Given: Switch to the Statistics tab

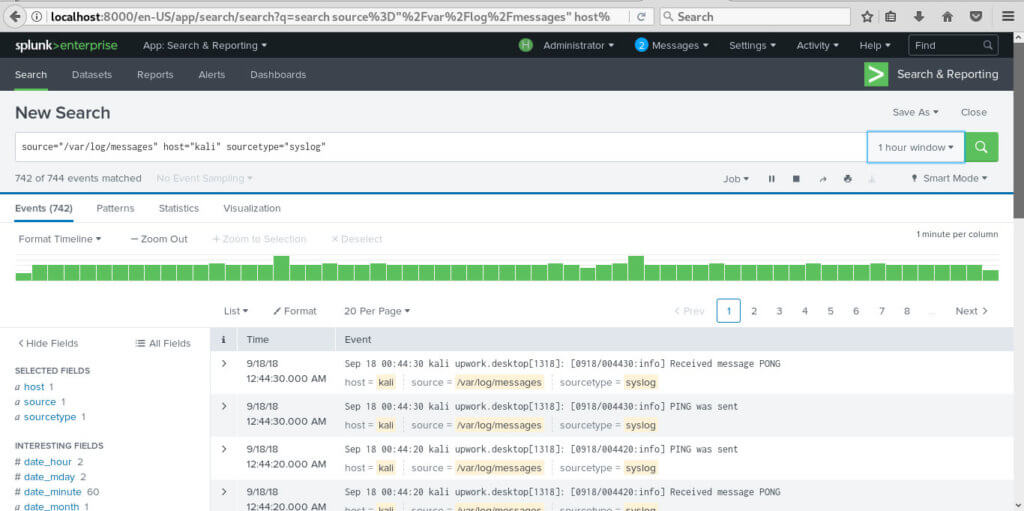Looking at the screenshot, I should [178, 208].
